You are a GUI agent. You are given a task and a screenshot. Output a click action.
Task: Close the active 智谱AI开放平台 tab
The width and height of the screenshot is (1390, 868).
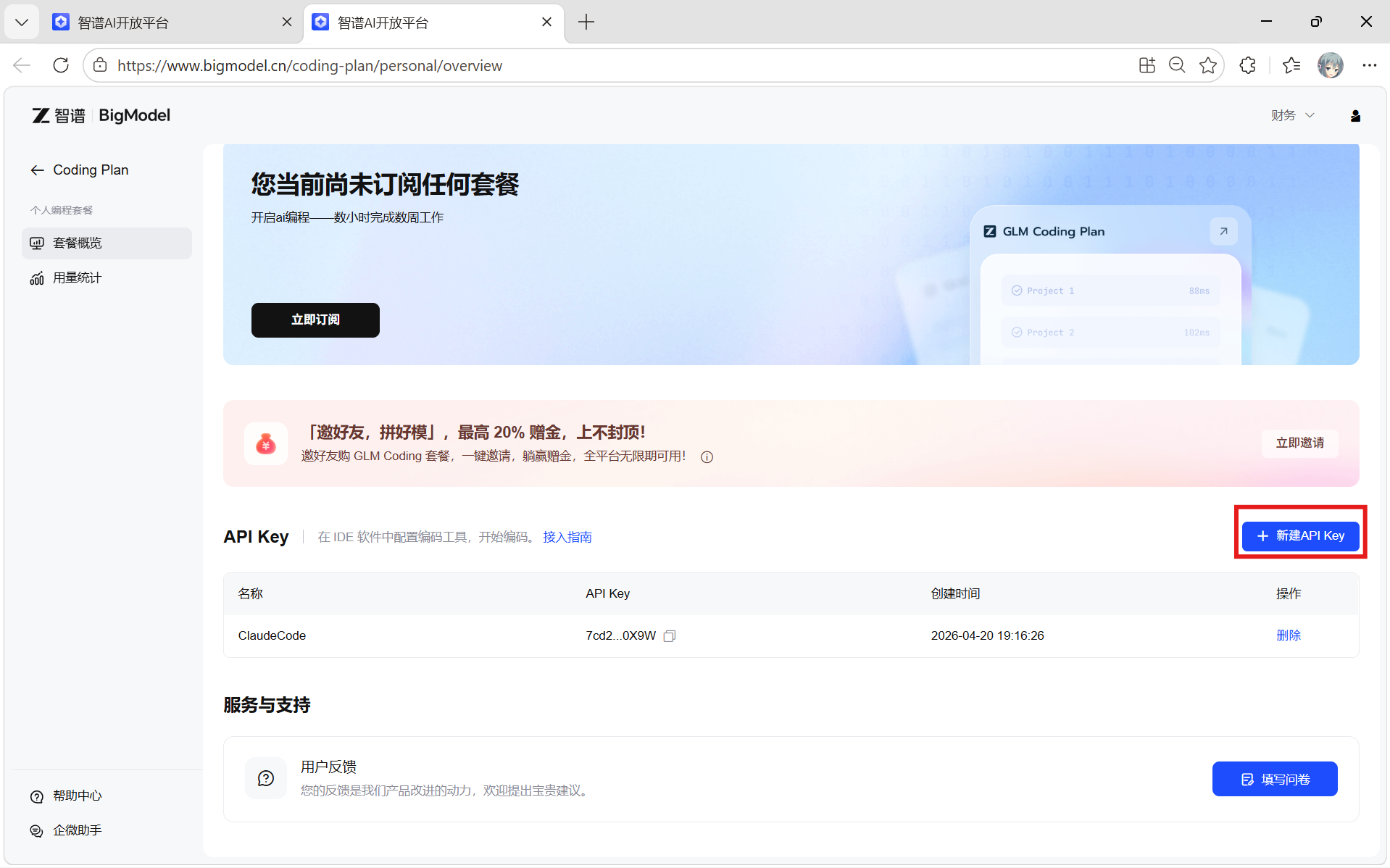(546, 22)
